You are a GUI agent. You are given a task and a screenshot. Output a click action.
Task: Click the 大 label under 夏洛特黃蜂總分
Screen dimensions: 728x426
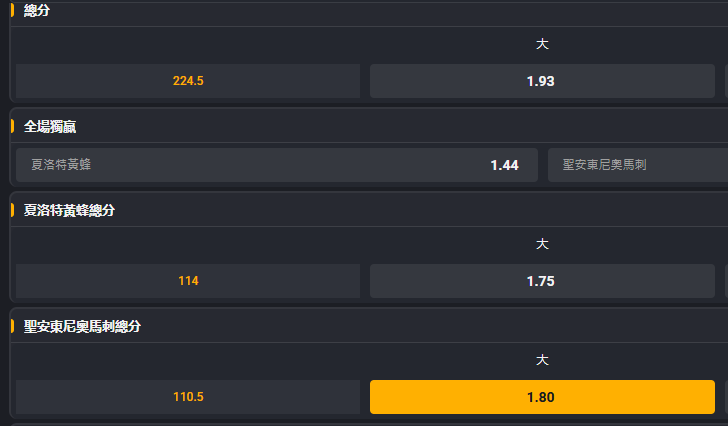coord(542,244)
